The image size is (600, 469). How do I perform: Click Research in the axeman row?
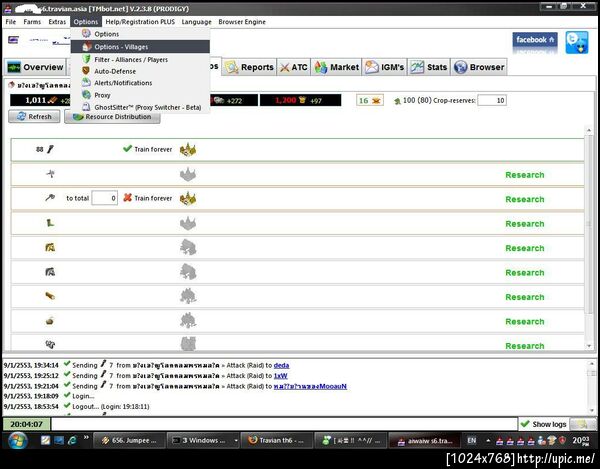[x=525, y=199]
